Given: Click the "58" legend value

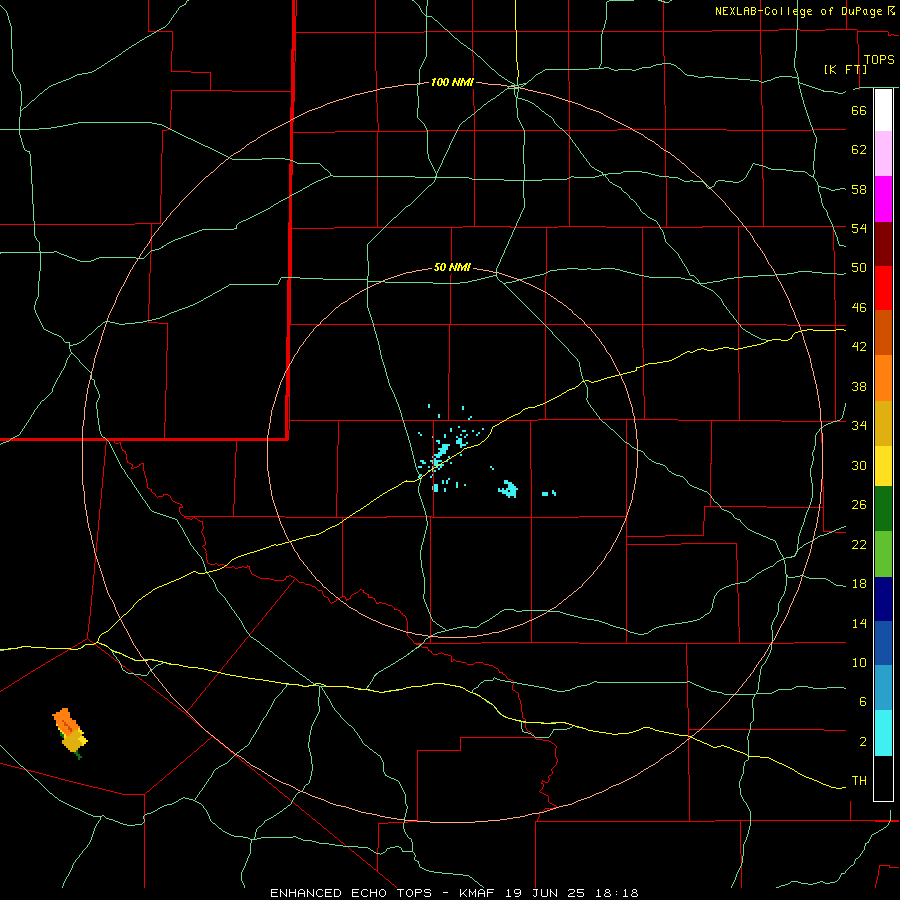Looking at the screenshot, I should tap(859, 189).
